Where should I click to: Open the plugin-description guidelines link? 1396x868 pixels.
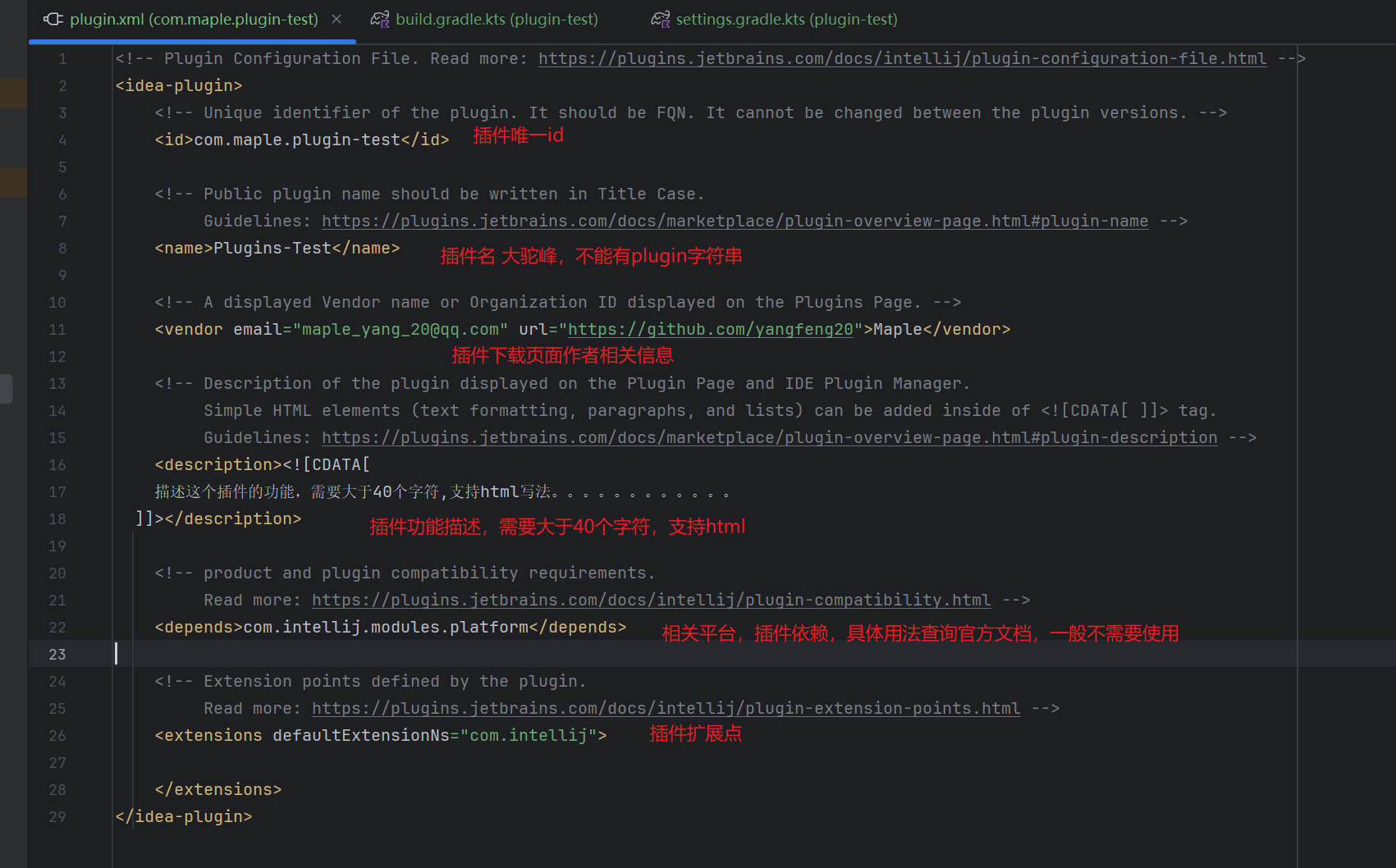coord(770,437)
